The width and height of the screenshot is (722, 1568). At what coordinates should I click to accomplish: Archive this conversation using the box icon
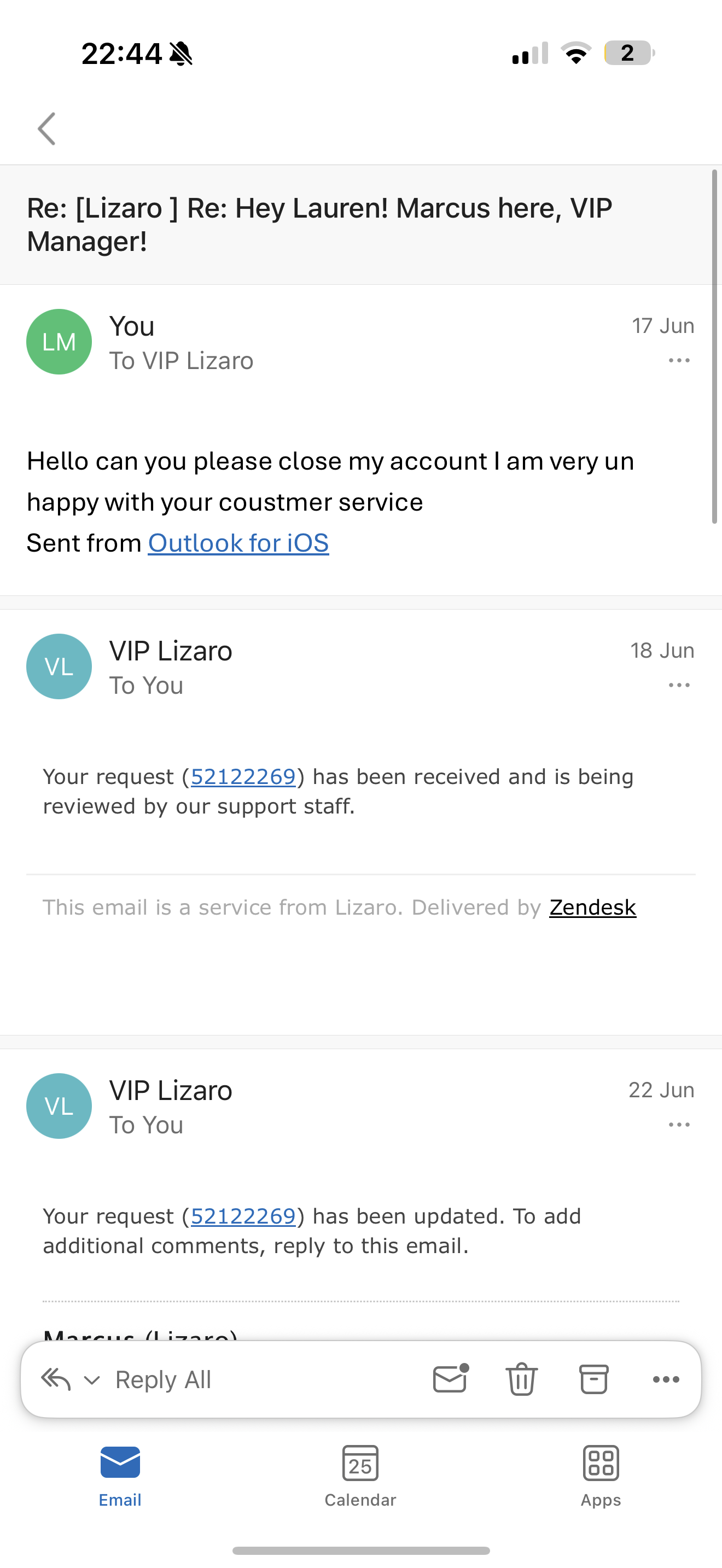click(x=593, y=1379)
